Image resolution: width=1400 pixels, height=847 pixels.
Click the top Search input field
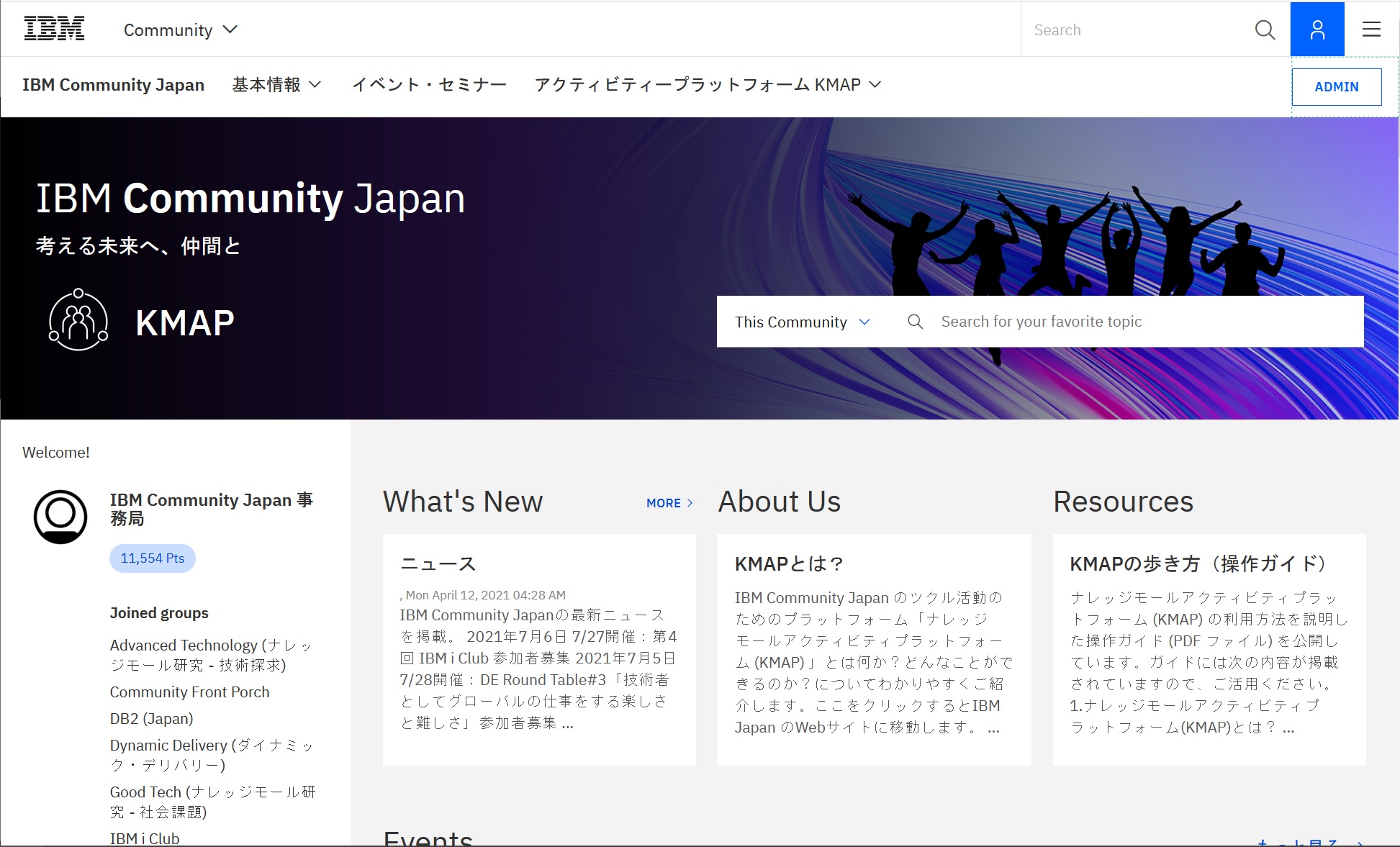[x=1137, y=30]
